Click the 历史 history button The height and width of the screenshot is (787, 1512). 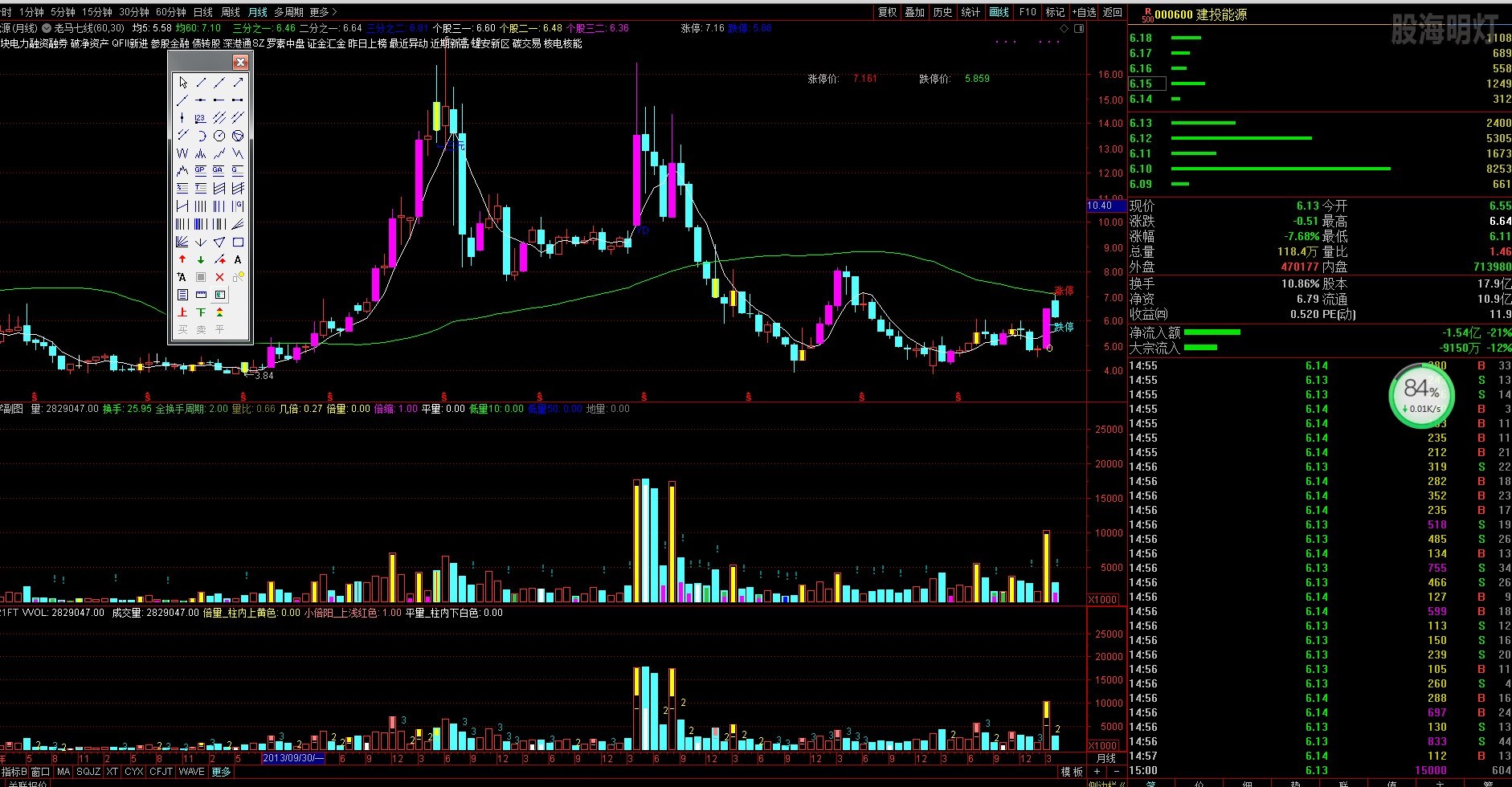(943, 12)
